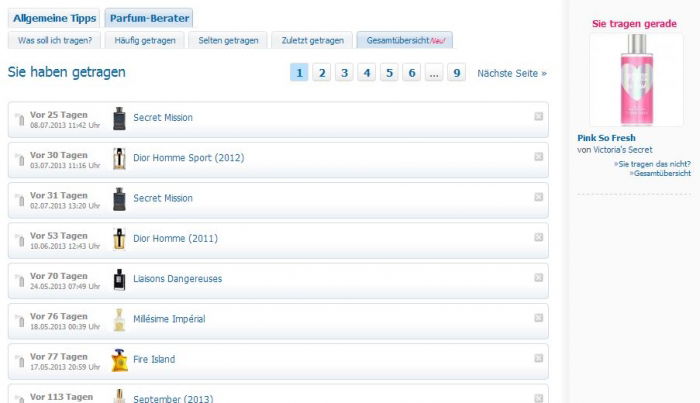Image resolution: width=700 pixels, height=403 pixels.
Task: Click spray icon in the Vor 76 Tagen row
Action: click(x=20, y=320)
